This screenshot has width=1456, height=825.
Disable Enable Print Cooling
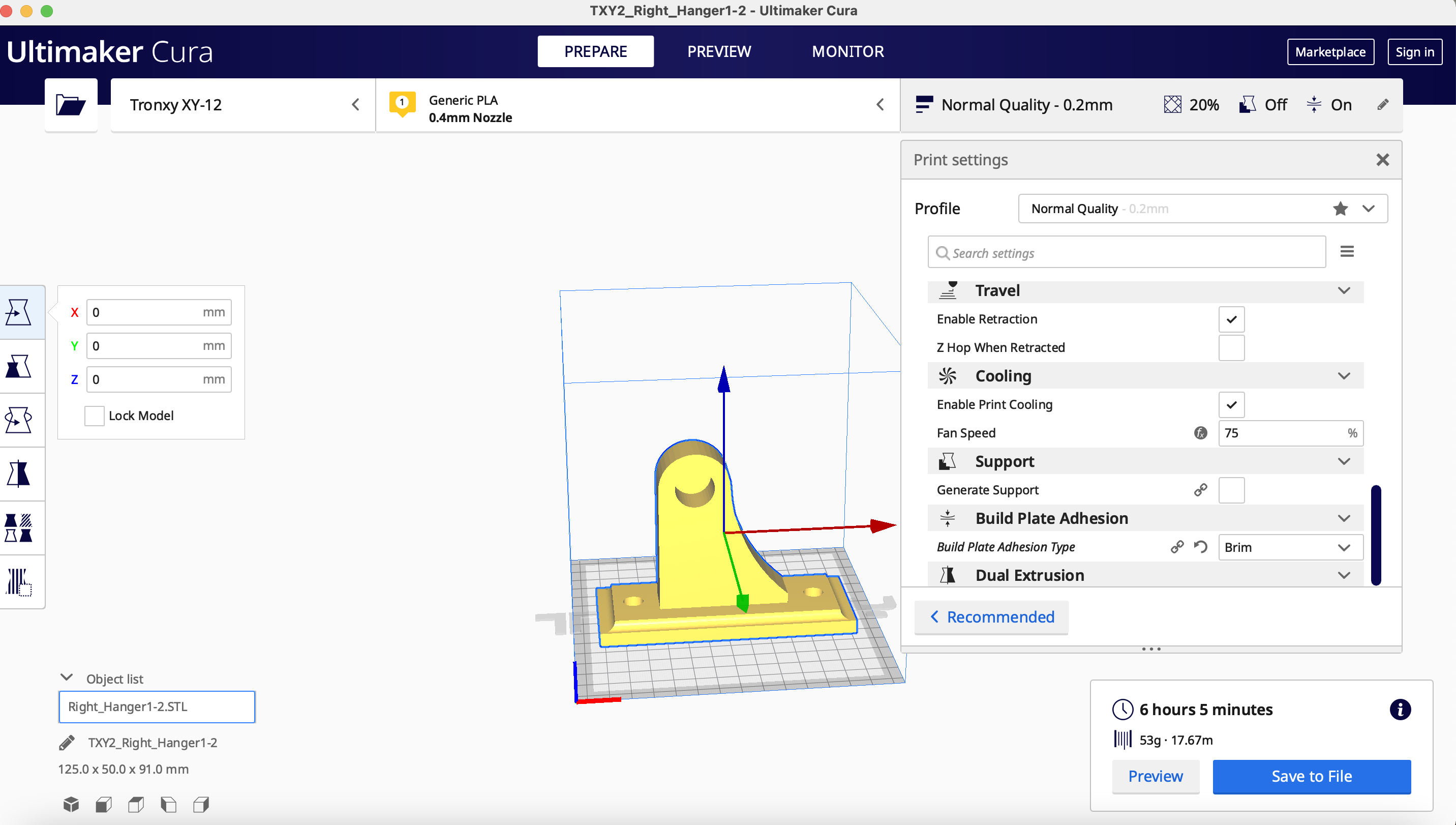[1231, 404]
